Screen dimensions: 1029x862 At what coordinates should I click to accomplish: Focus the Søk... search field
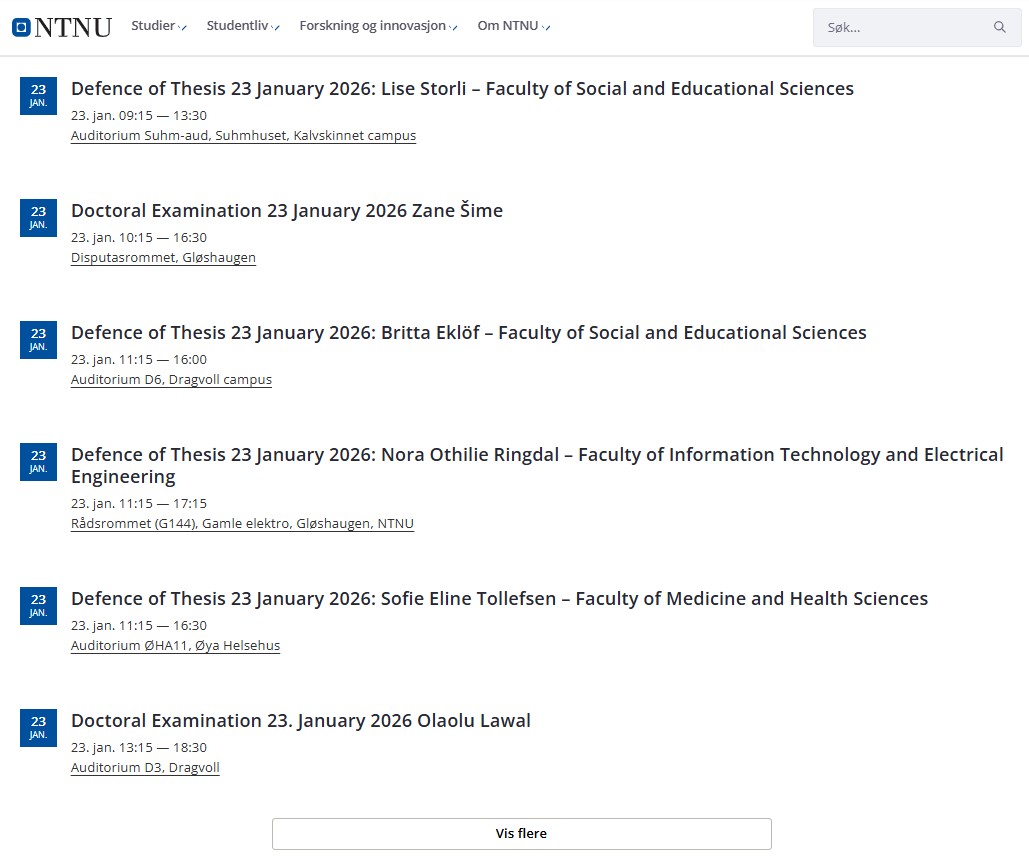[917, 28]
